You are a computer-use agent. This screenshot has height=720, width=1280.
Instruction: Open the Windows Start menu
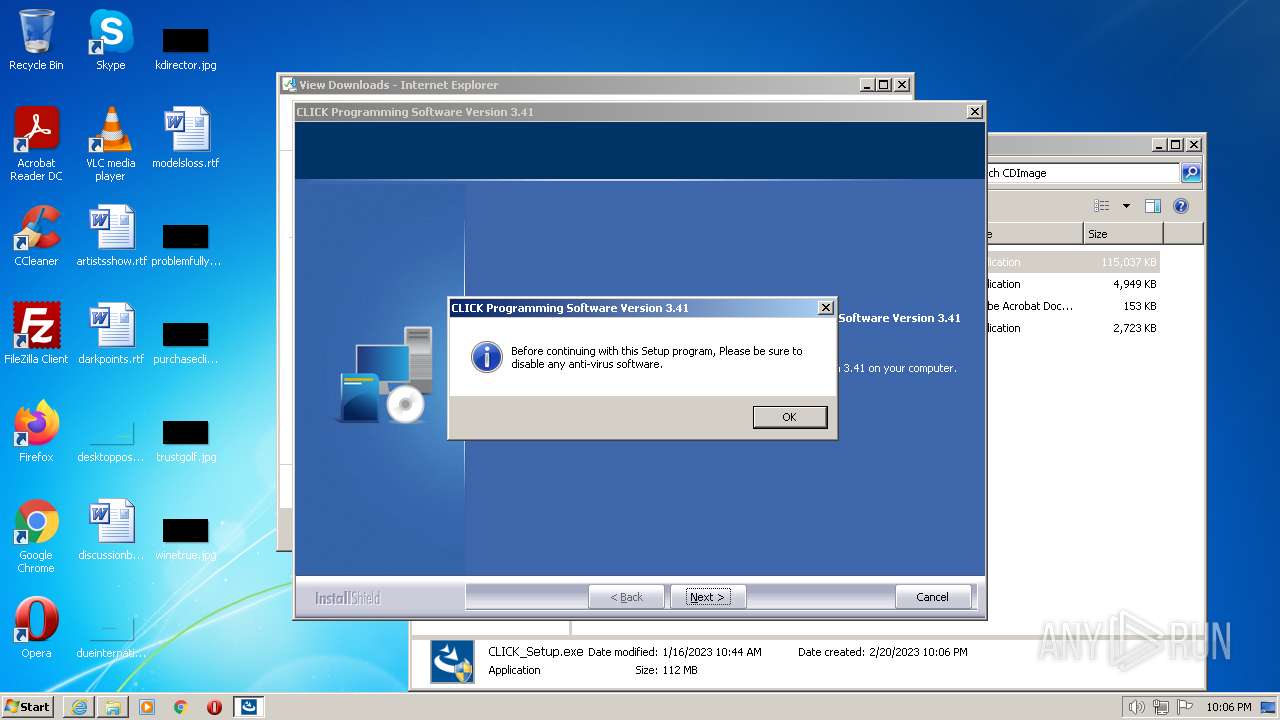[28, 706]
